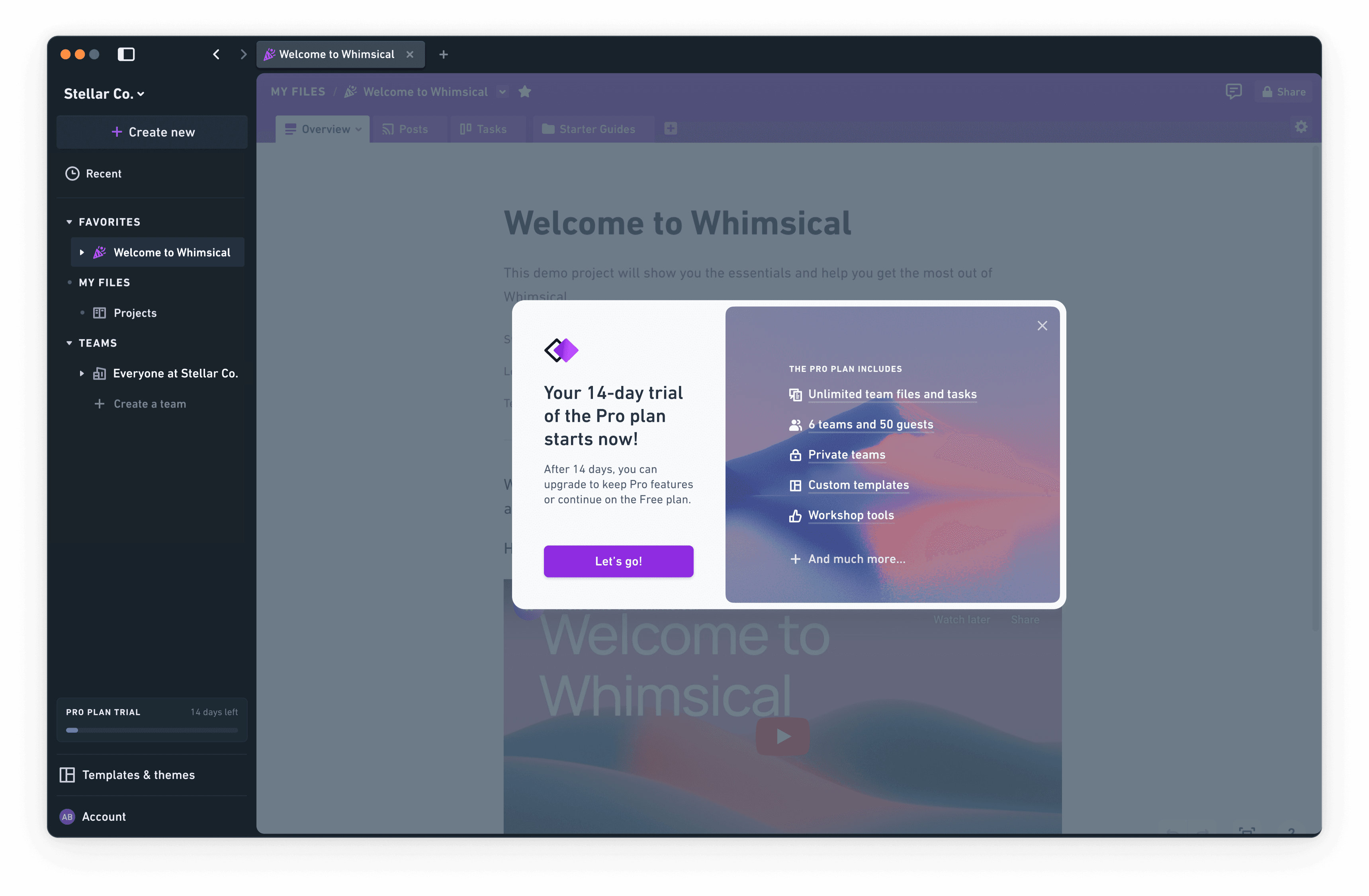Open Templates & themes

click(138, 775)
